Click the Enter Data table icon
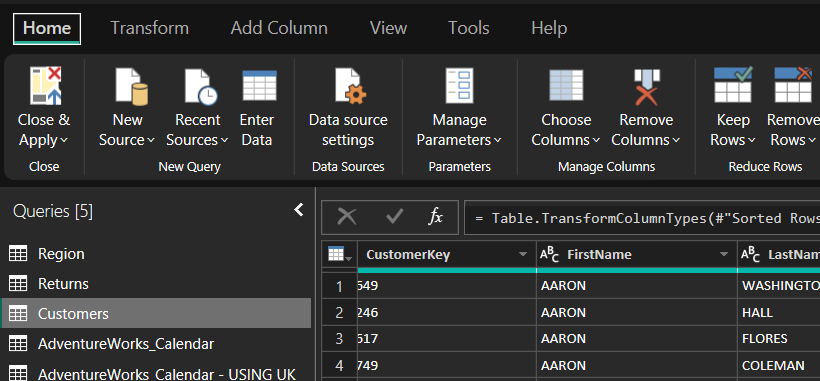The width and height of the screenshot is (820, 381). pos(259,85)
